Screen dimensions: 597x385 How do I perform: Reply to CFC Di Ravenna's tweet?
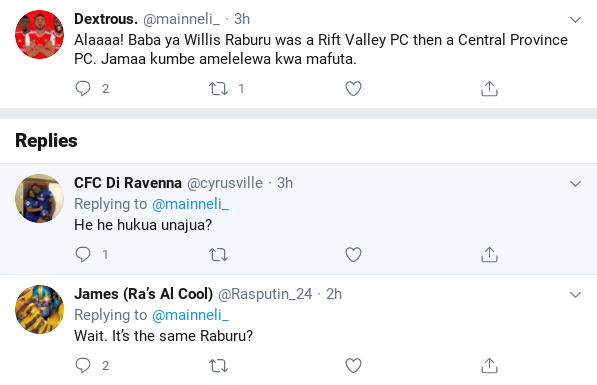(83, 254)
